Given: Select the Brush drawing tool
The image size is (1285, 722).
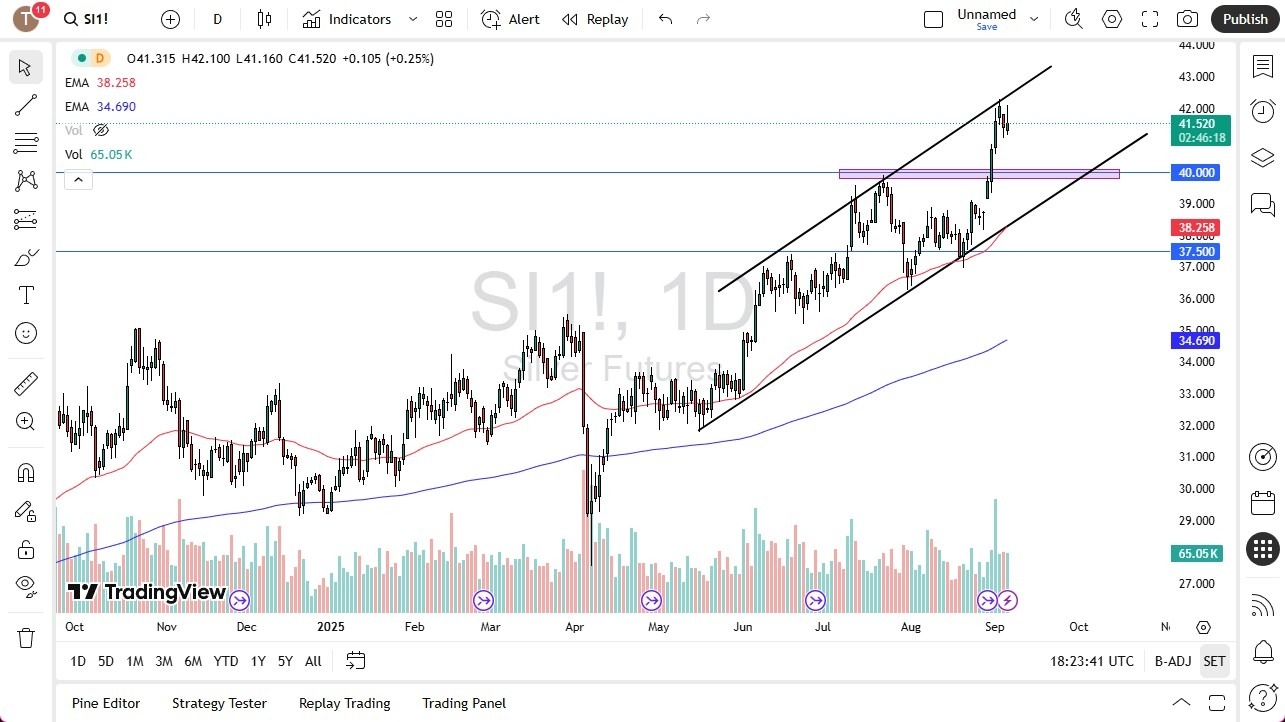Looking at the screenshot, I should pyautogui.click(x=25, y=257).
